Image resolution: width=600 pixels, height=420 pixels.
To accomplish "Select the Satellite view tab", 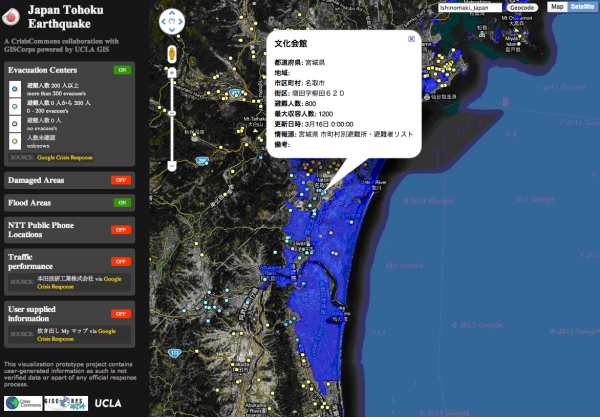I will coord(582,7).
